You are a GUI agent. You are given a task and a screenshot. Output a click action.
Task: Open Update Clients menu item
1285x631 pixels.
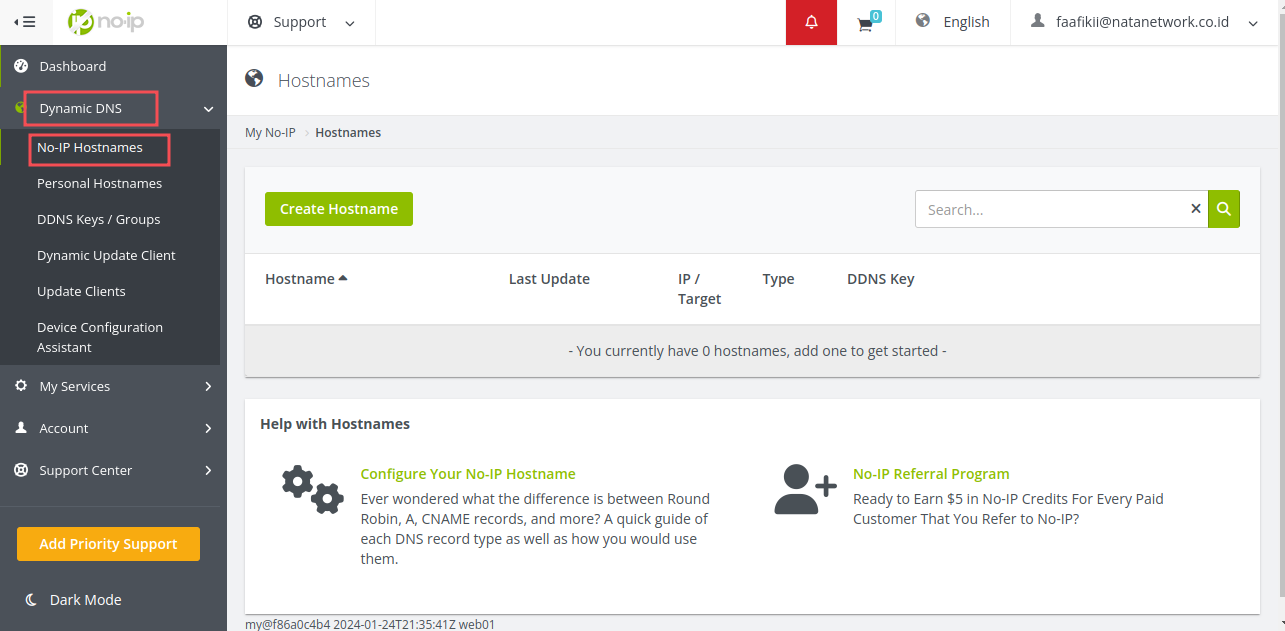(81, 291)
